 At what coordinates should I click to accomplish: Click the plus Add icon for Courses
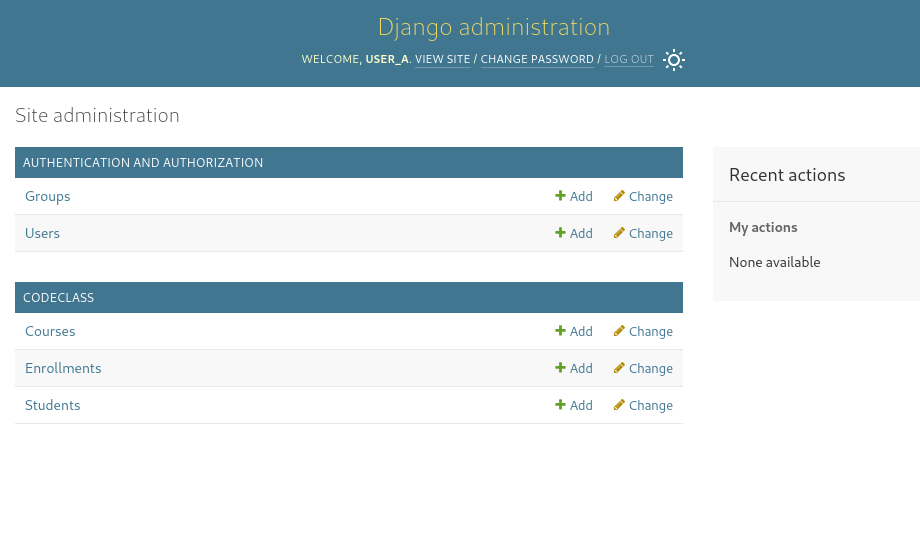coord(561,331)
